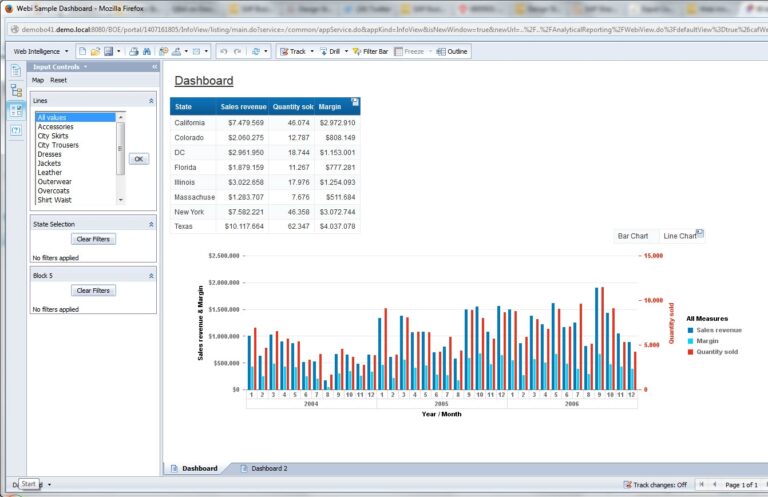Toggle the Outline button
The image size is (768, 497).
(x=452, y=51)
